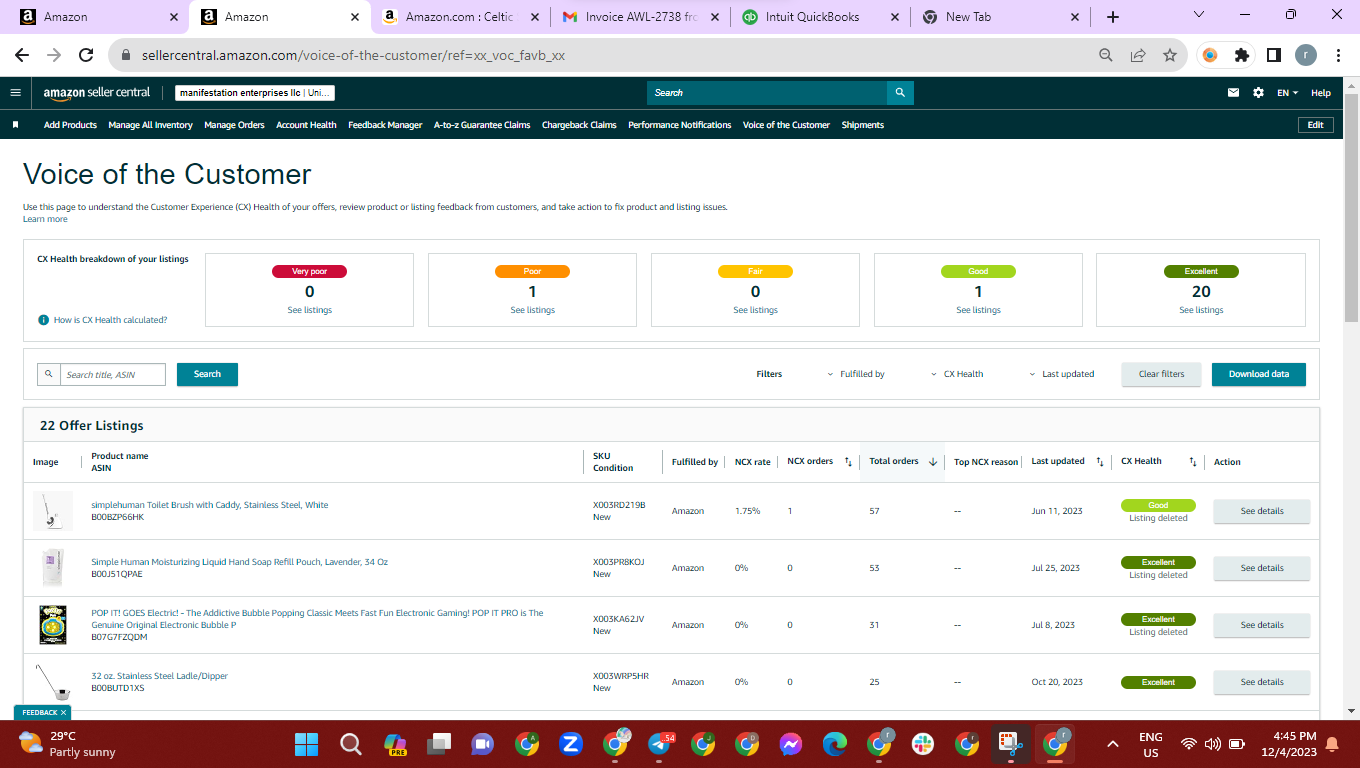Expand the CX Health filter dropdown
The height and width of the screenshot is (768, 1360).
tap(957, 374)
